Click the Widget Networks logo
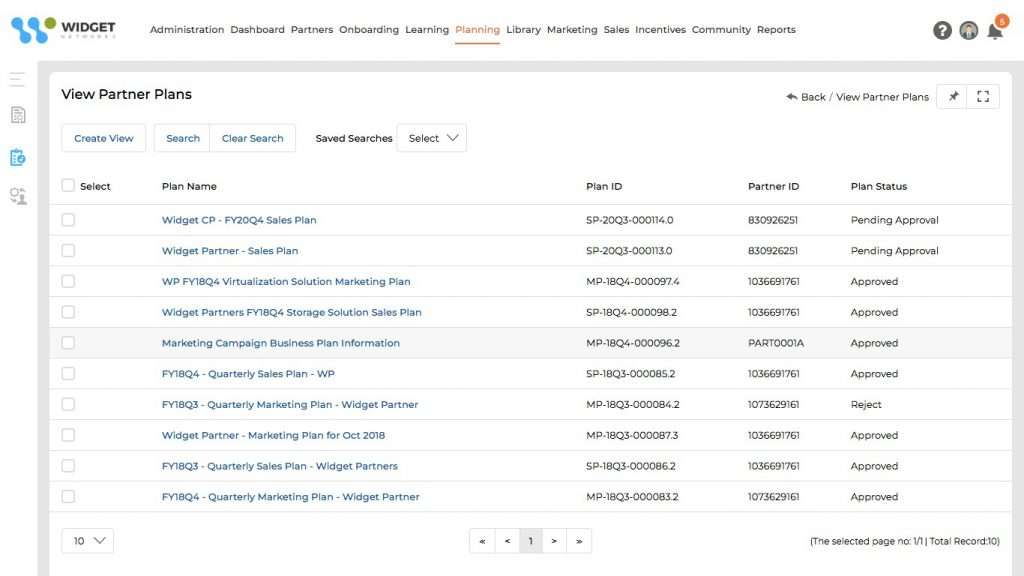The image size is (1024, 576). [x=62, y=30]
